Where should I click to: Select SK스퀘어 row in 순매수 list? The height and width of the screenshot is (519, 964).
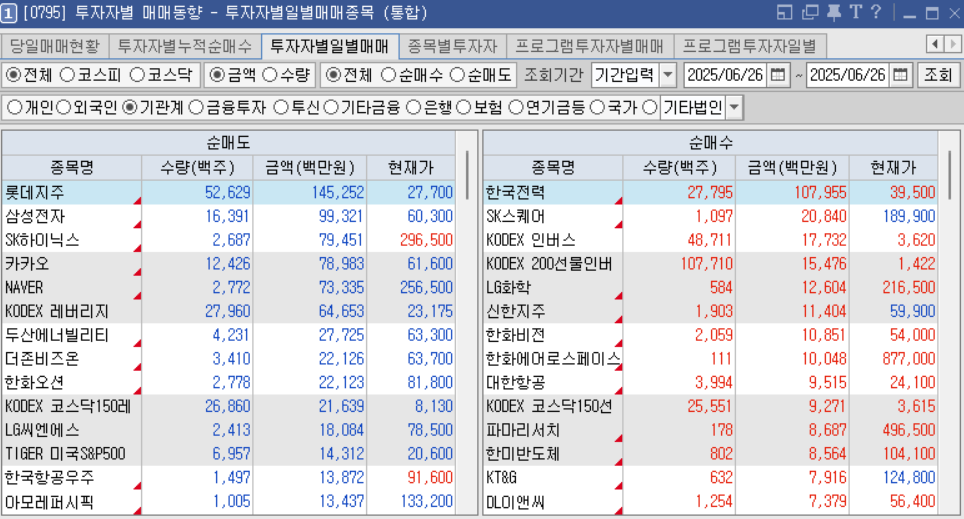tap(710, 216)
